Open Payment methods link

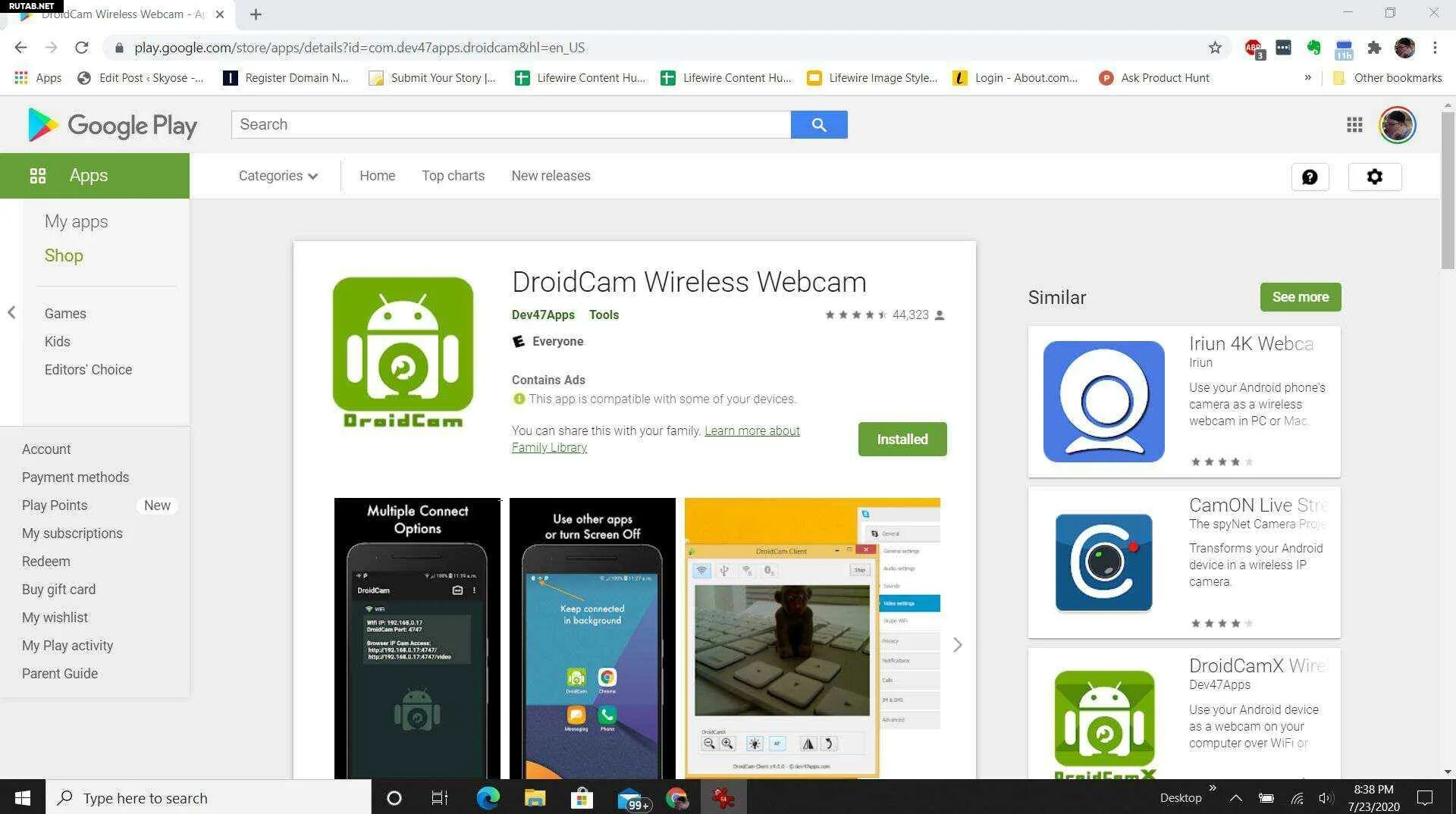75,477
